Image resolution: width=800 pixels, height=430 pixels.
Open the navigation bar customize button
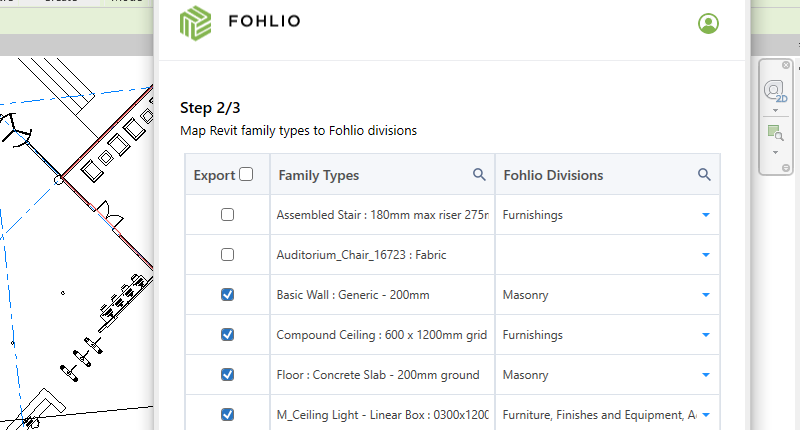tap(786, 168)
